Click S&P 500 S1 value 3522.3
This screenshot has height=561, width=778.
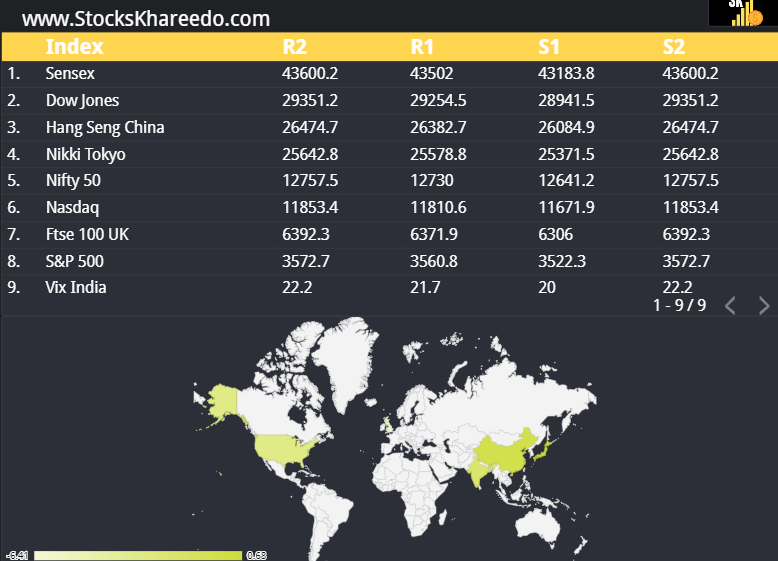(x=562, y=261)
